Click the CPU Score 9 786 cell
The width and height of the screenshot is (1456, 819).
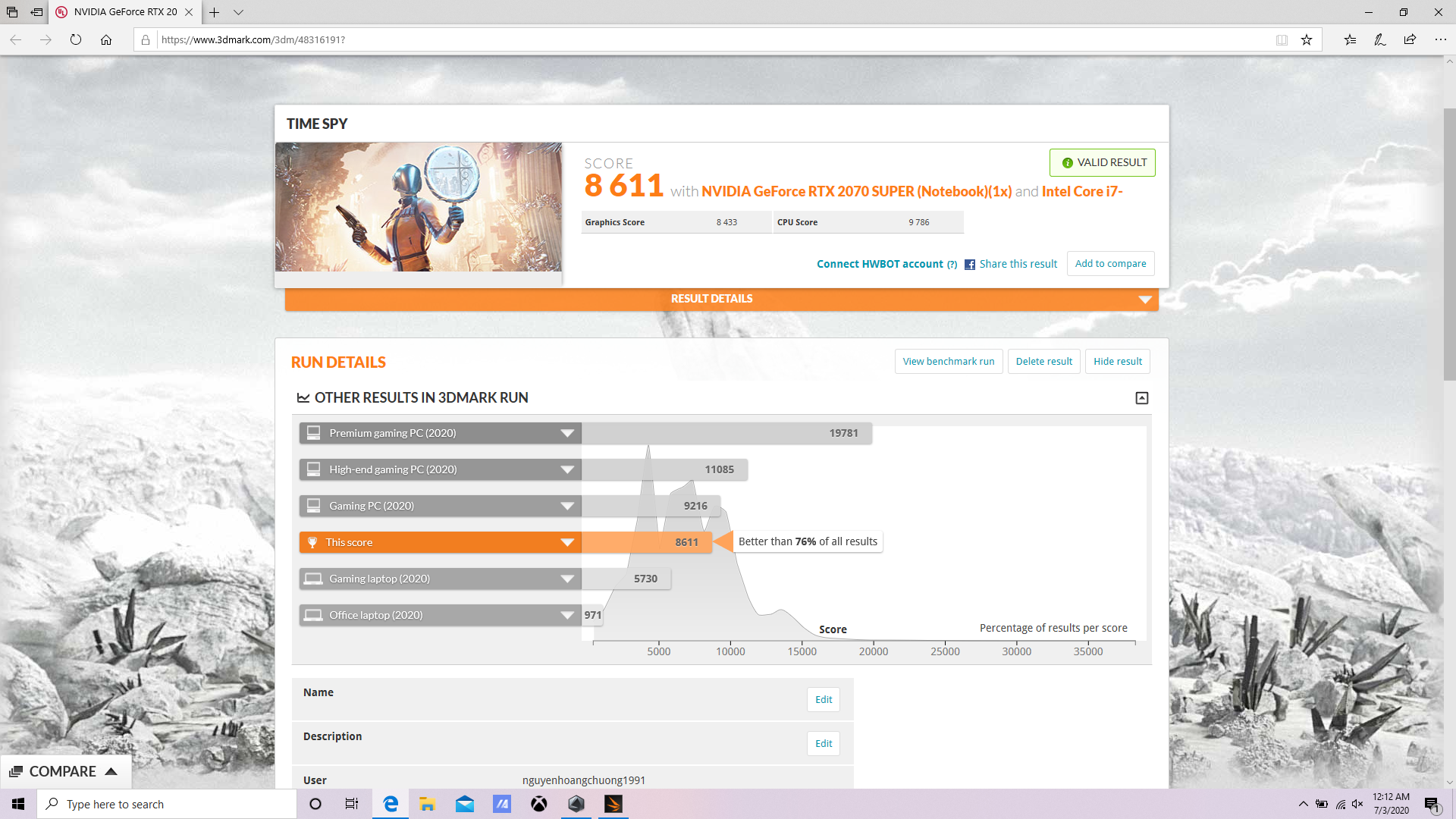coord(868,222)
